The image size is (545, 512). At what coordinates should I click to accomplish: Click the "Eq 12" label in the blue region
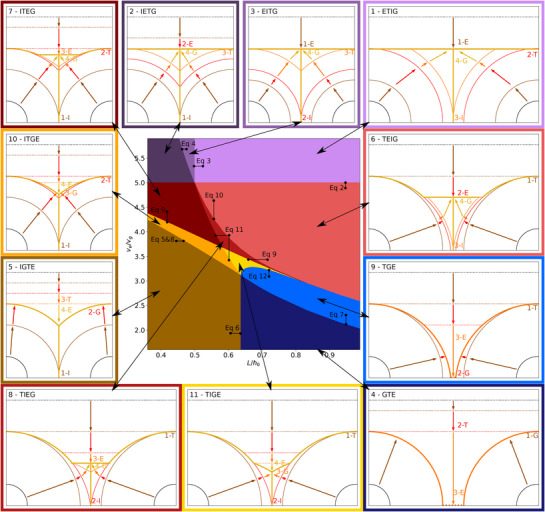[x=258, y=276]
